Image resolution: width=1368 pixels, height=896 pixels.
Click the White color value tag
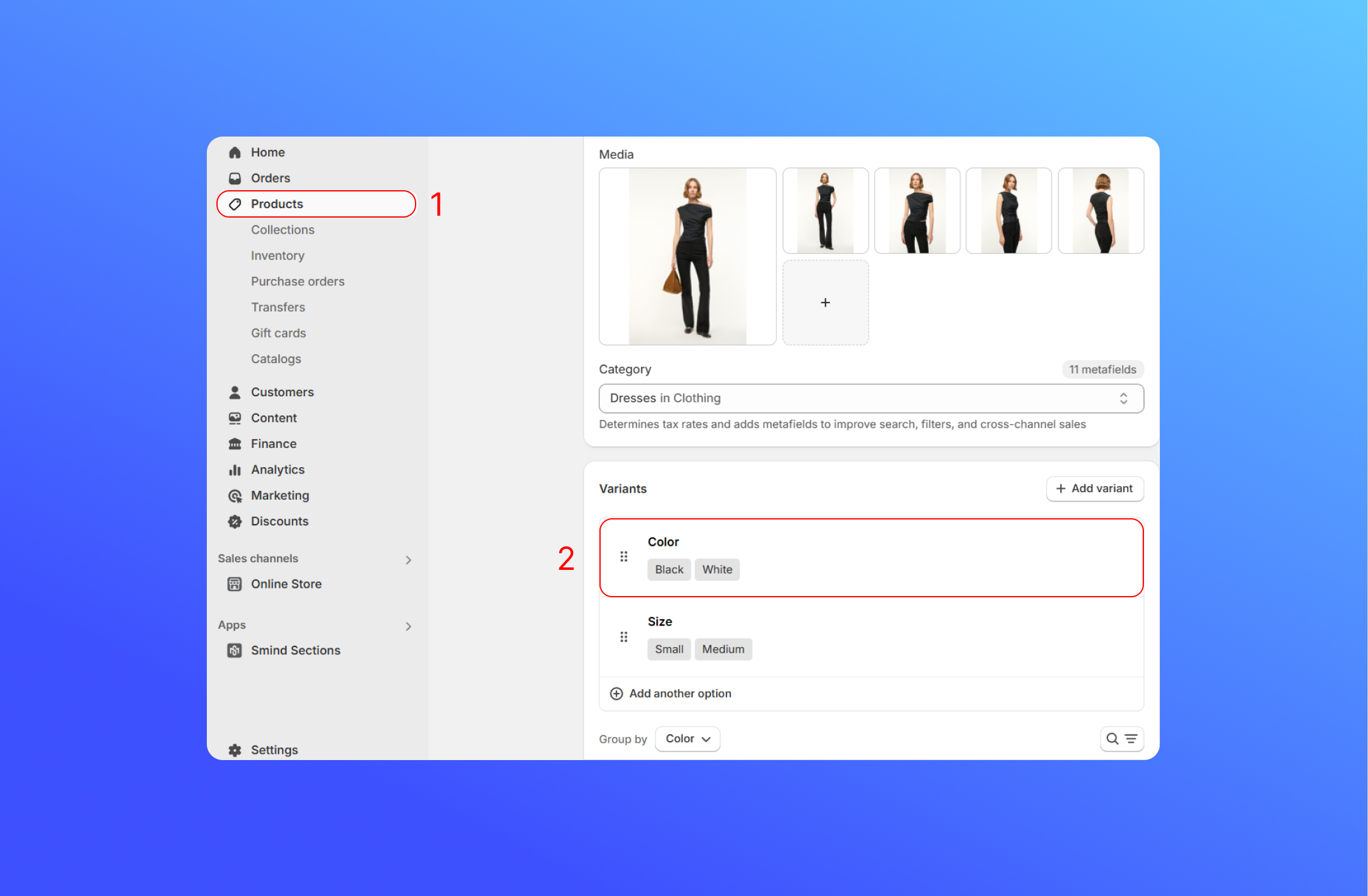[x=718, y=570]
